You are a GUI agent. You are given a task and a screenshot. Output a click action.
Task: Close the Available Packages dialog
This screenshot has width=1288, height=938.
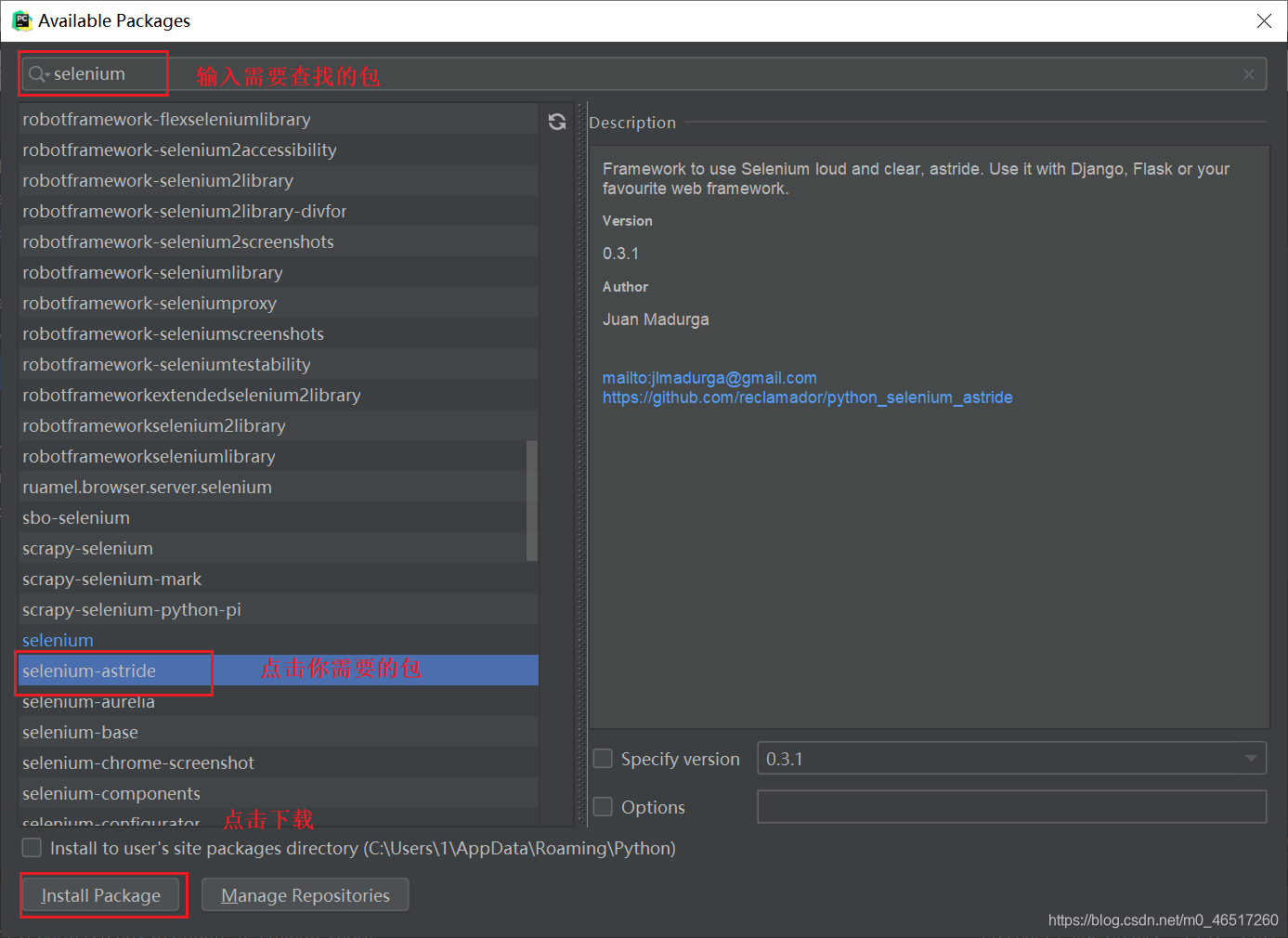(1264, 20)
